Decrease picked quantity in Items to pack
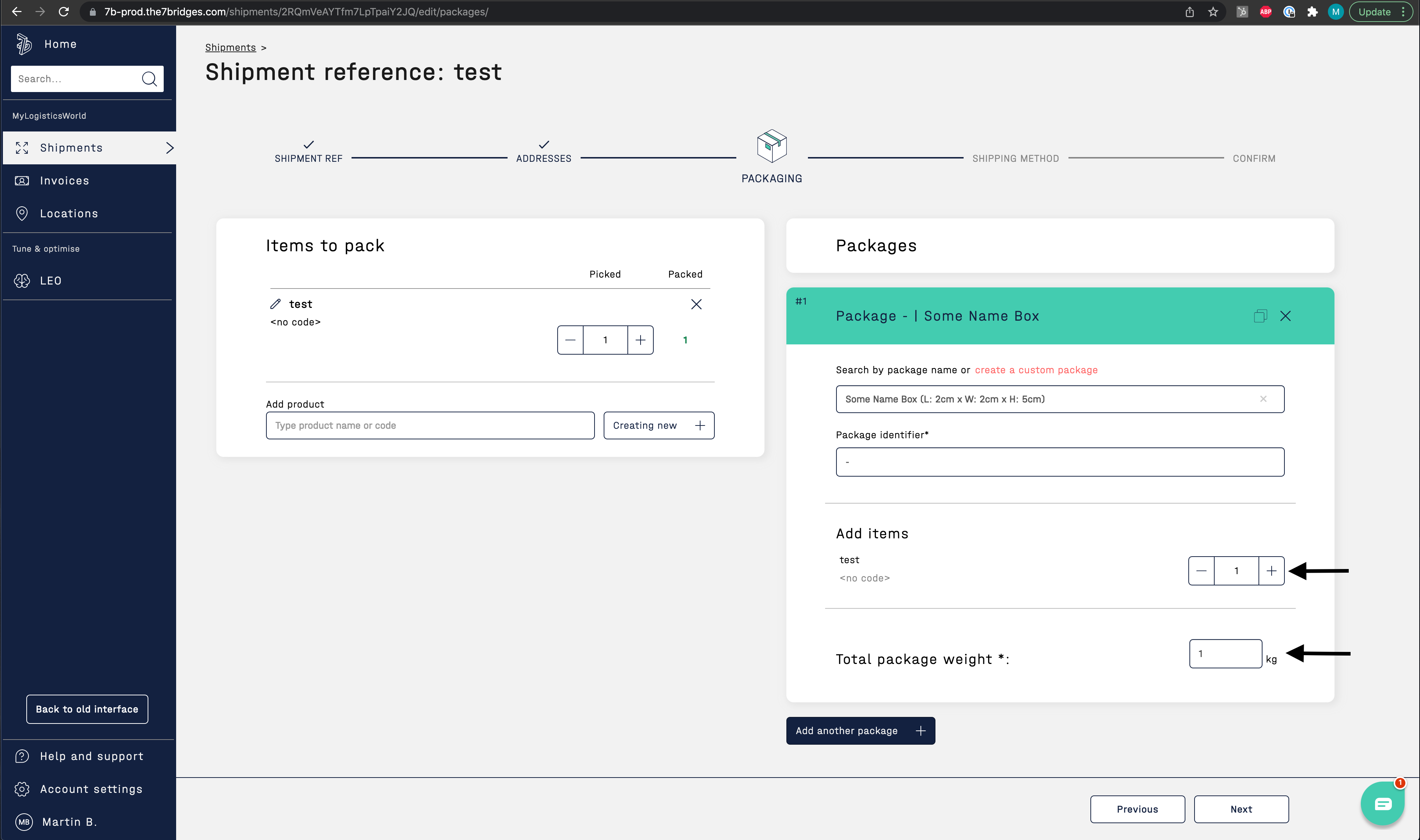This screenshot has width=1420, height=840. click(570, 340)
